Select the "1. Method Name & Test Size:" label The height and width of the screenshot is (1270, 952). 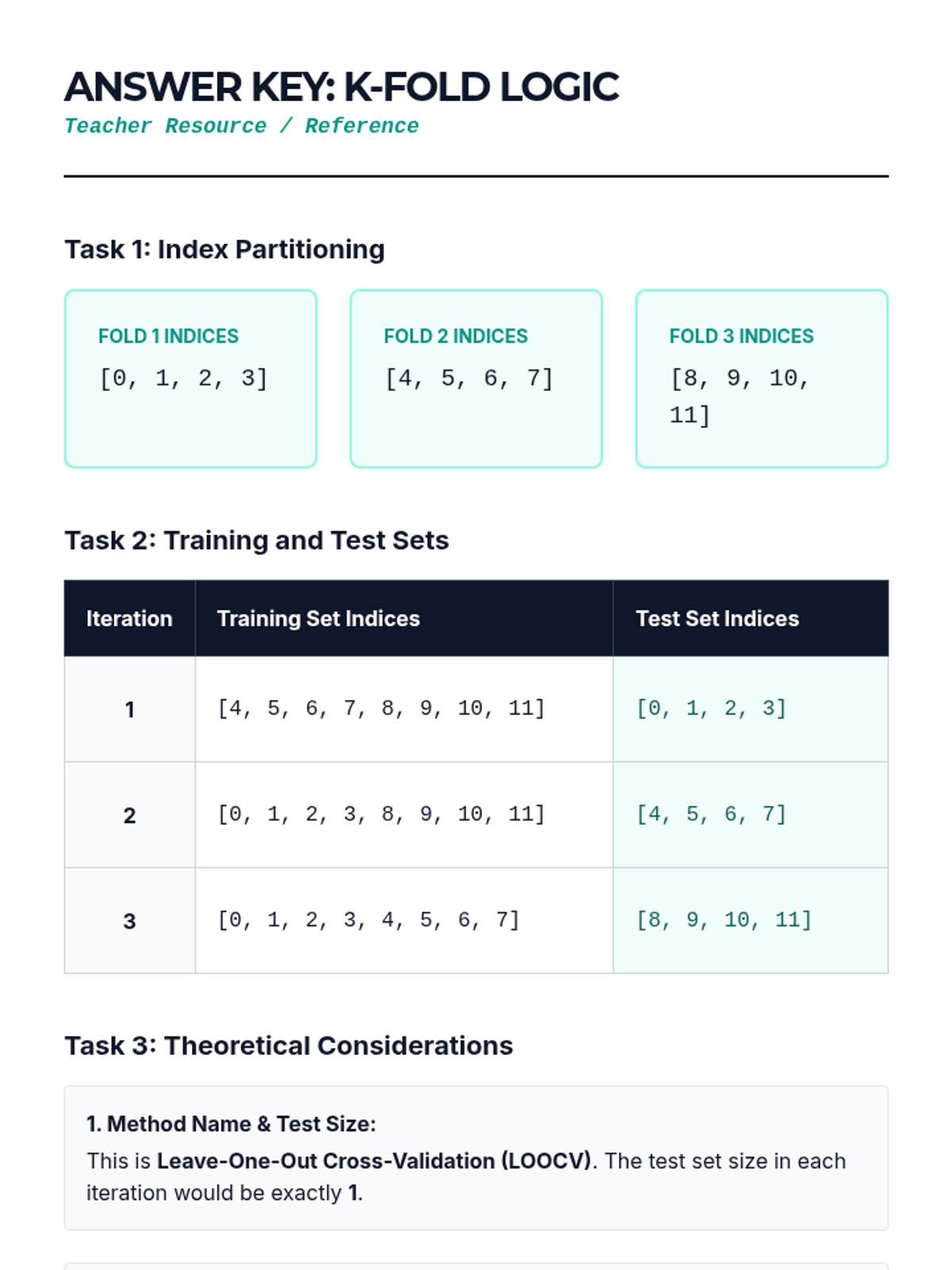pos(231,1124)
